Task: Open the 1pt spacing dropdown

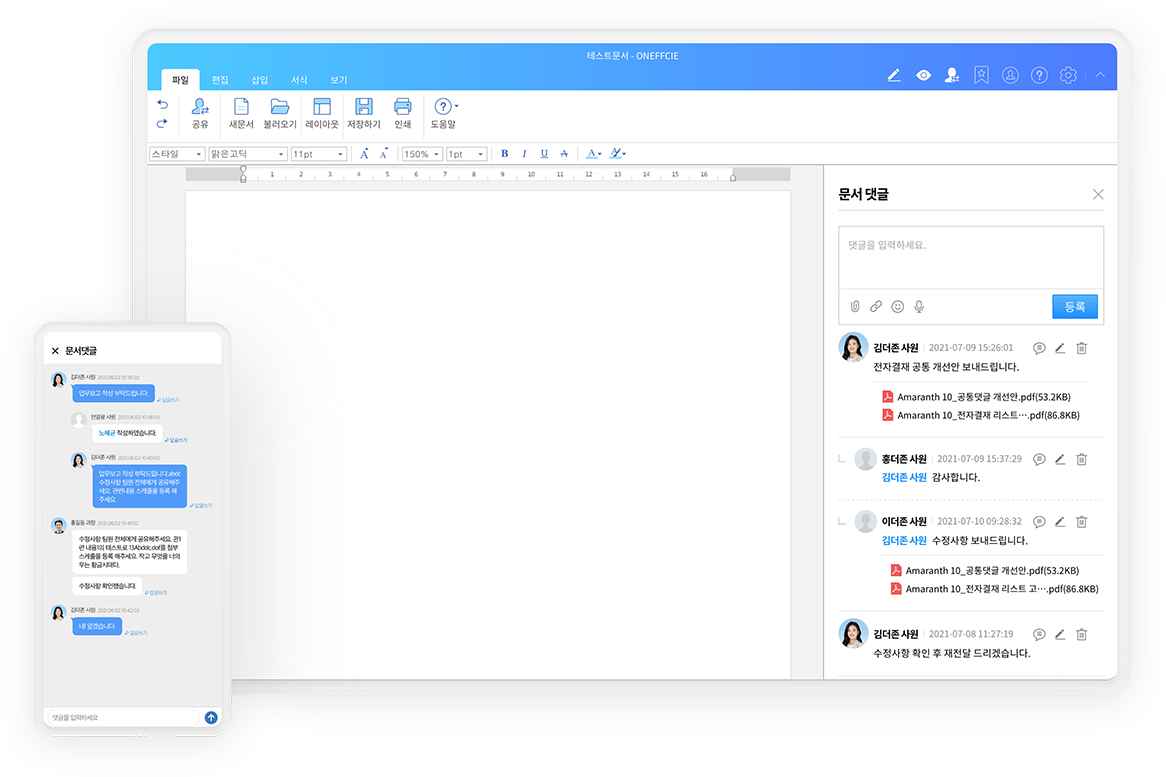Action: coord(466,154)
